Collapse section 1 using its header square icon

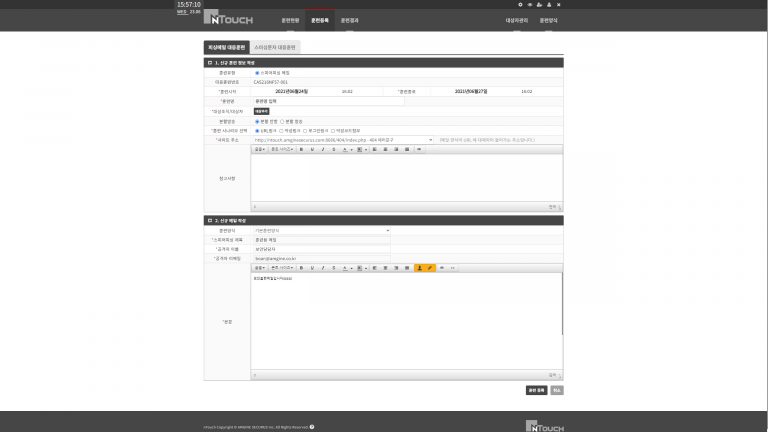(x=210, y=63)
